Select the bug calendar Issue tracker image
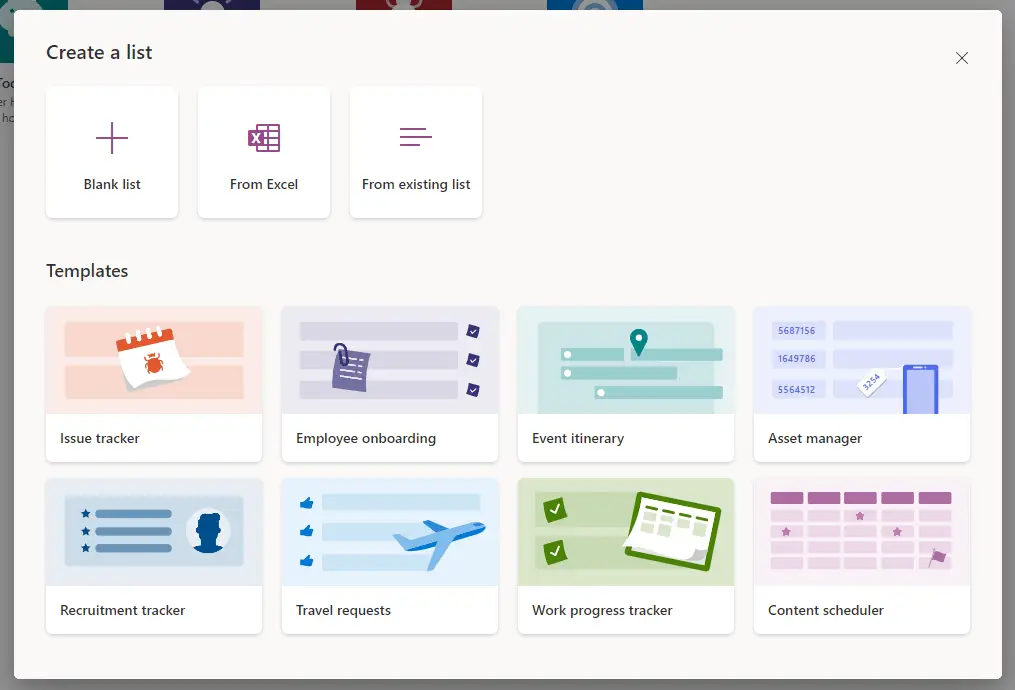 (153, 360)
